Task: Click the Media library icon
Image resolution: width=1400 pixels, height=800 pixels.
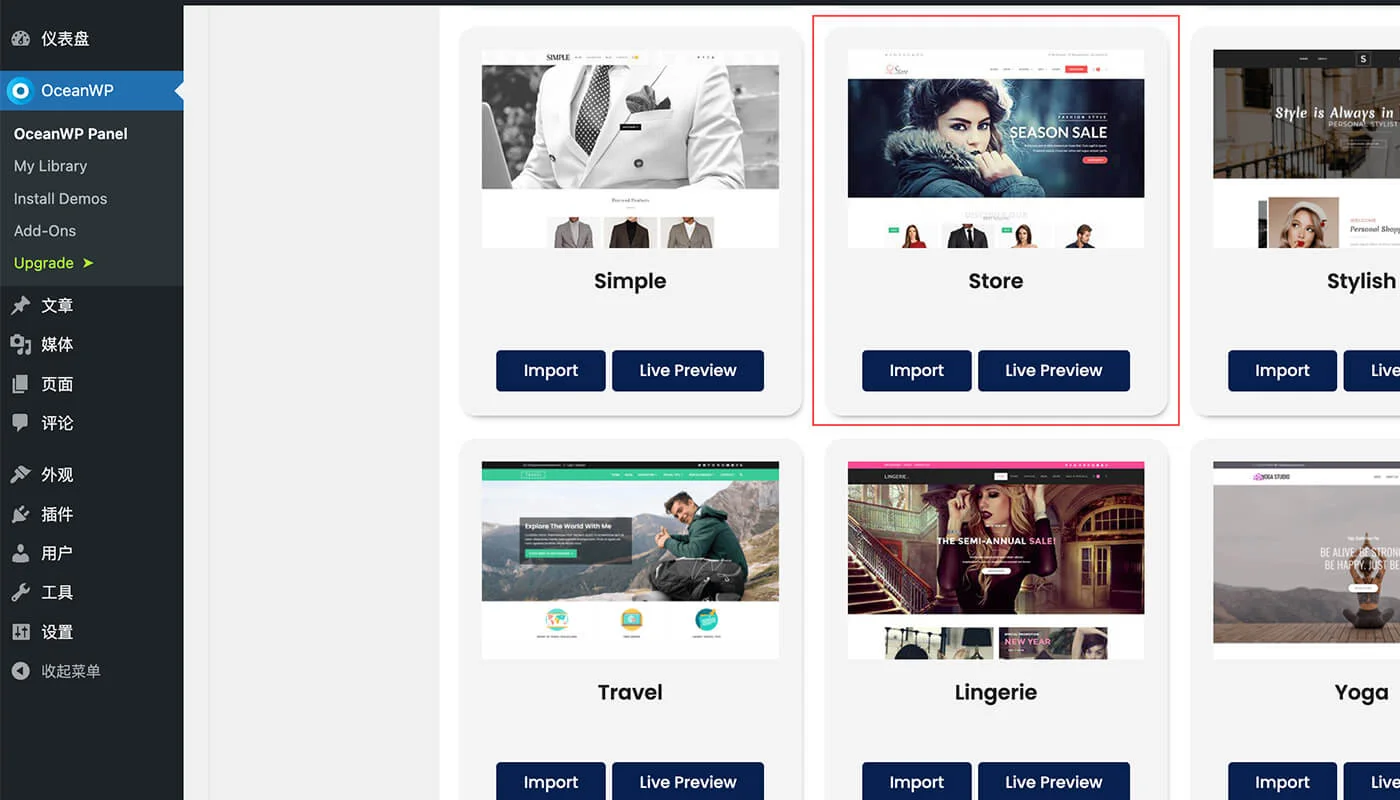Action: [x=20, y=345]
